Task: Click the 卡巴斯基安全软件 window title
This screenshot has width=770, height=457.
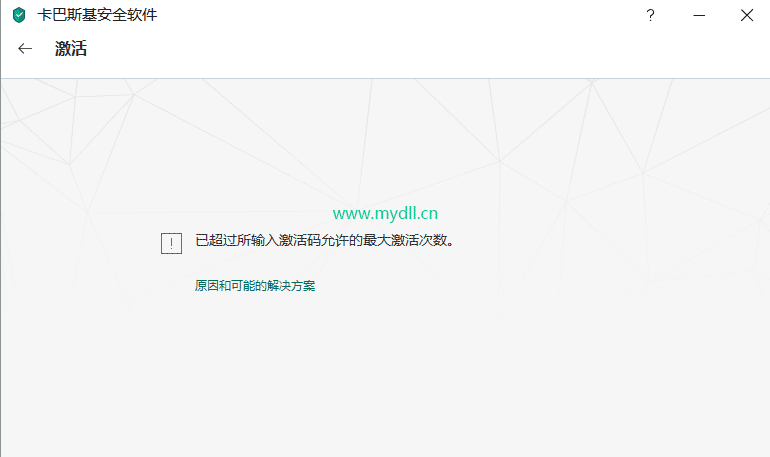Action: (97, 15)
